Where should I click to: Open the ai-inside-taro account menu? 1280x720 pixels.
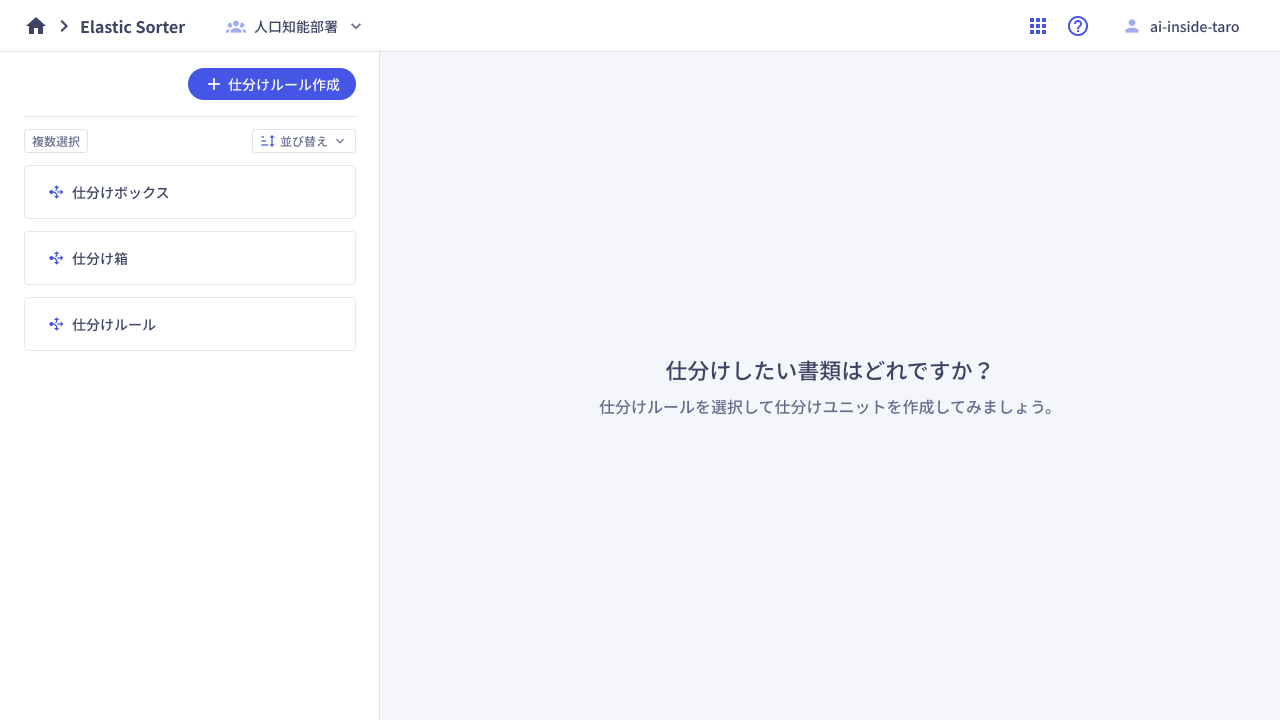pyautogui.click(x=1182, y=26)
